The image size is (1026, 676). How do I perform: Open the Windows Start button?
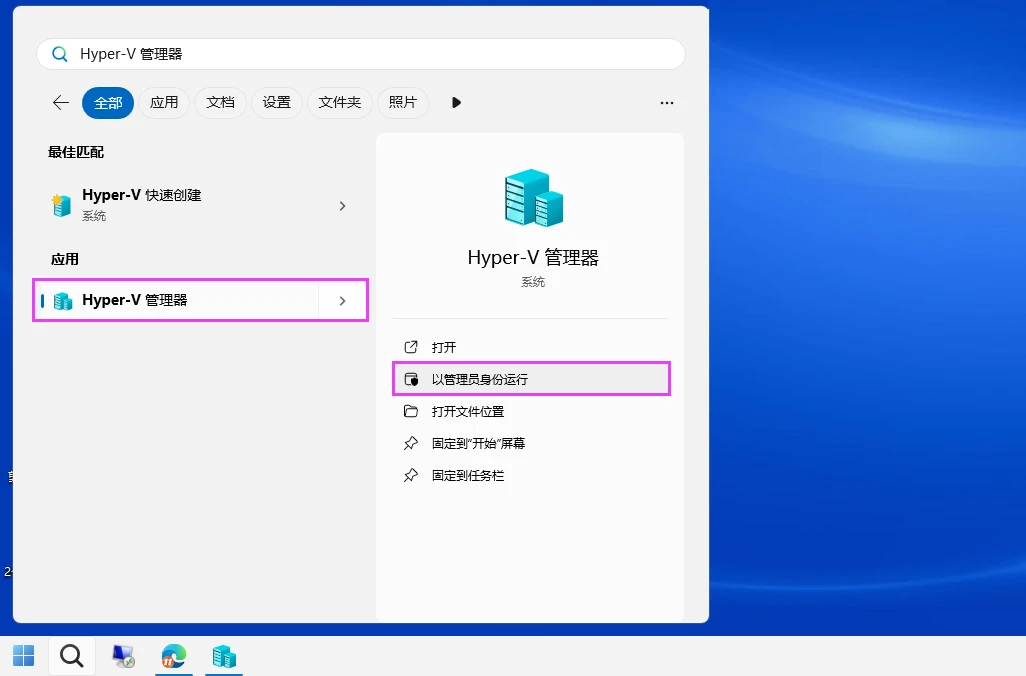pyautogui.click(x=24, y=656)
